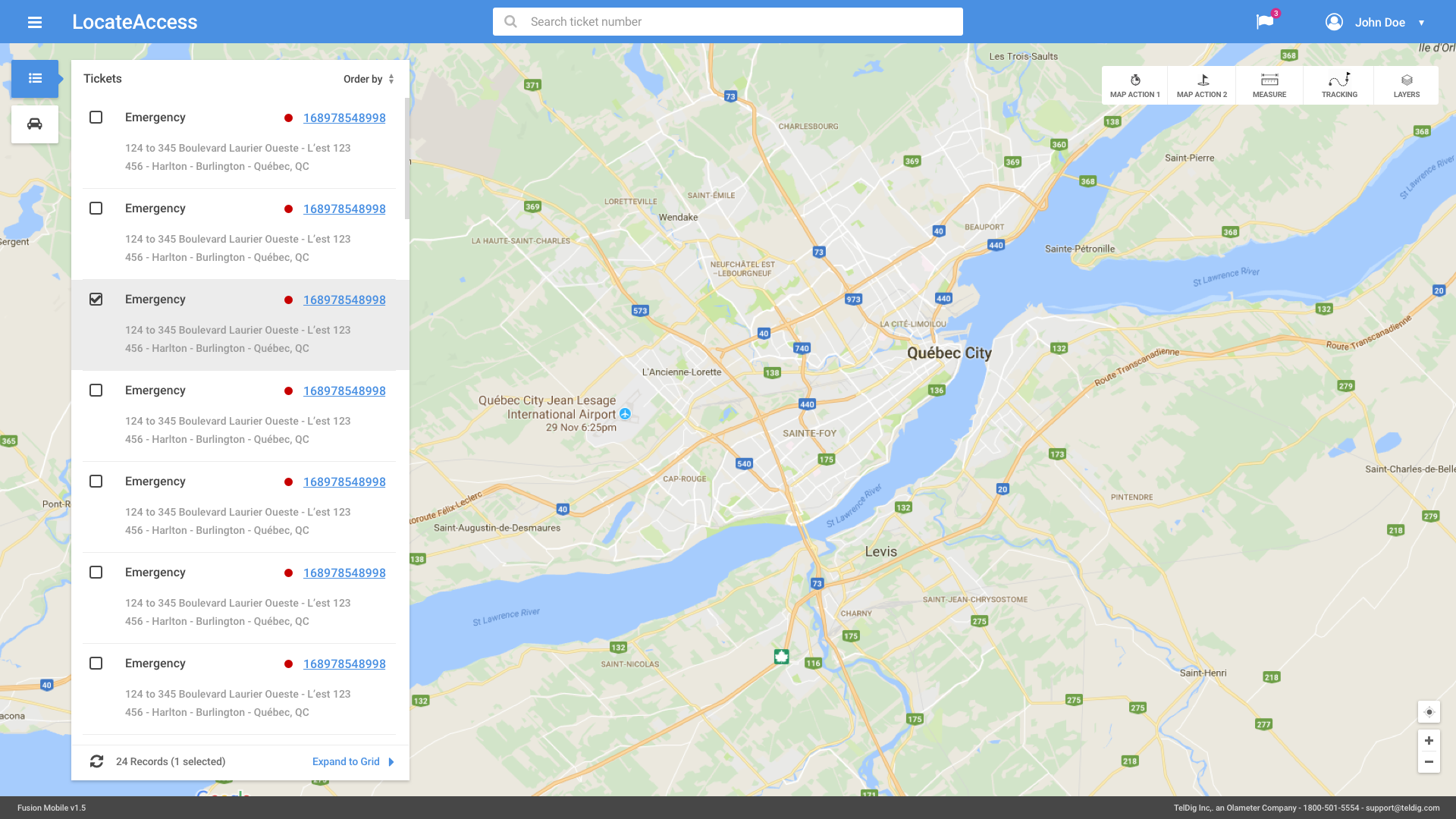
Task: Activate the Measure tool
Action: pos(1269,85)
